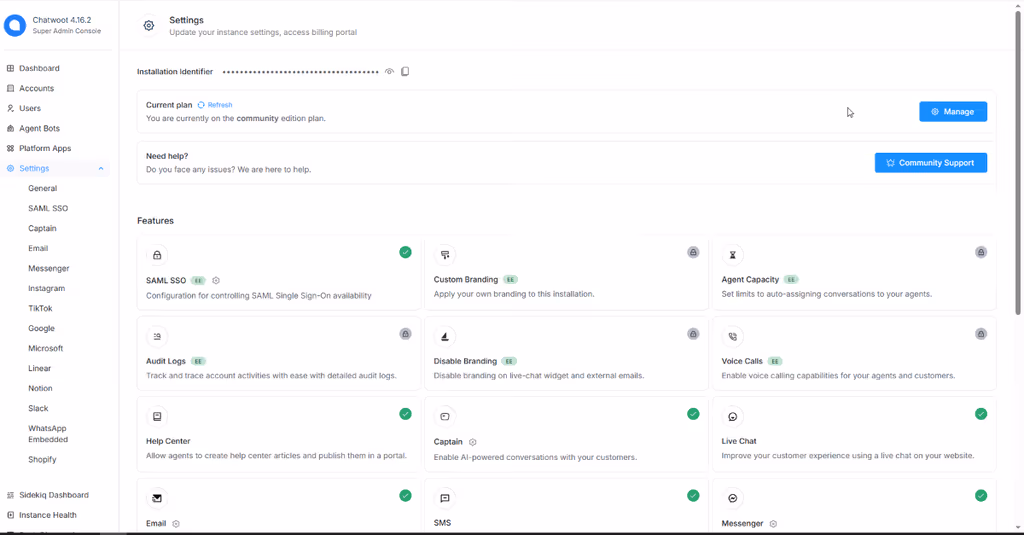Open Google settings submenu
Screen dimensions: 1024x535
[x=41, y=329]
